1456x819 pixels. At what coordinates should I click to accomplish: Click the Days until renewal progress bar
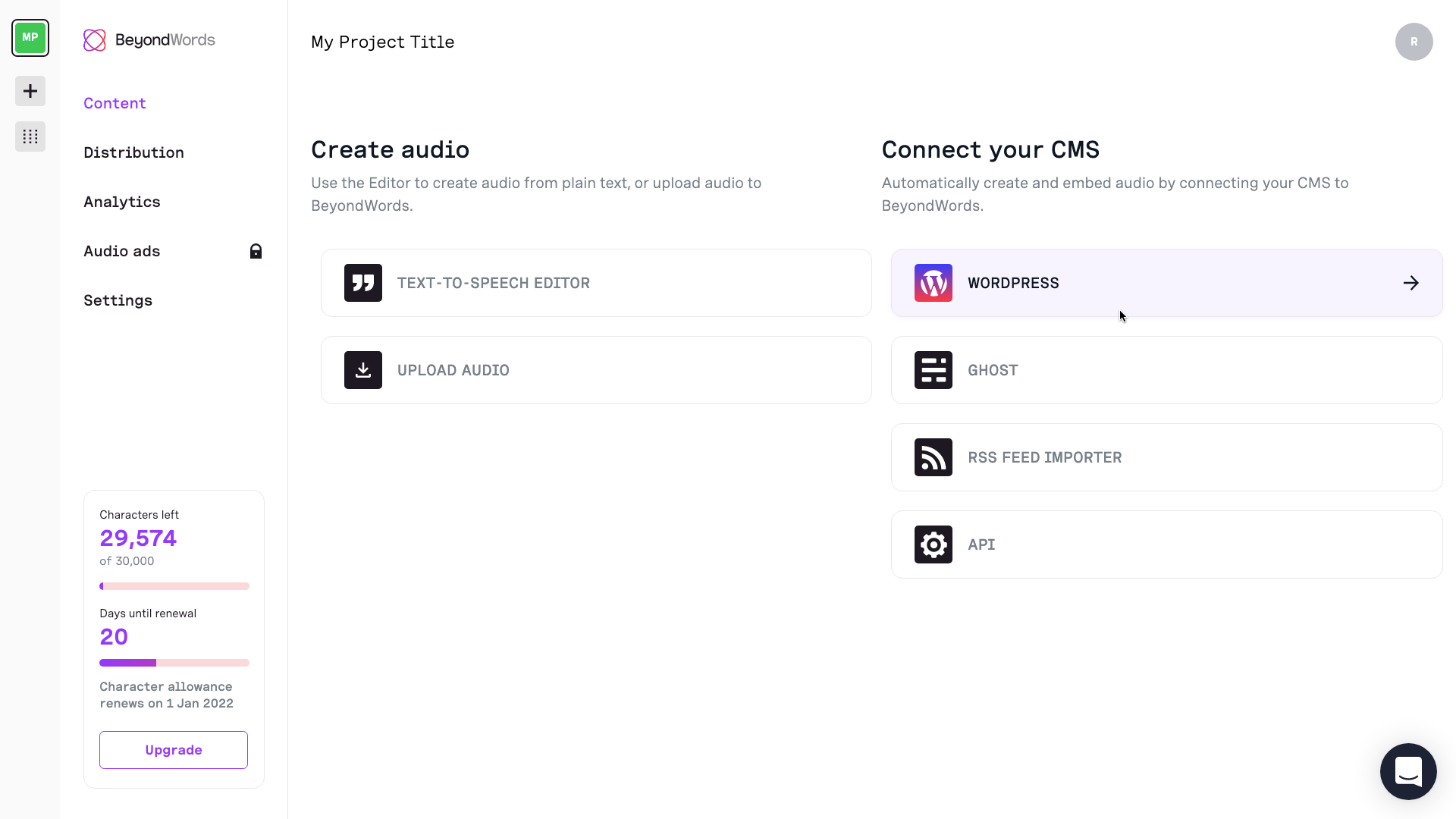174,663
